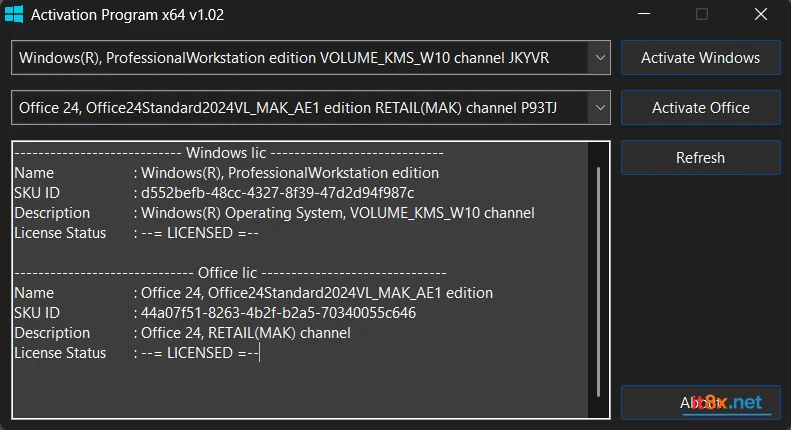Click the maximize button in title bar
The width and height of the screenshot is (791, 430).
point(702,14)
